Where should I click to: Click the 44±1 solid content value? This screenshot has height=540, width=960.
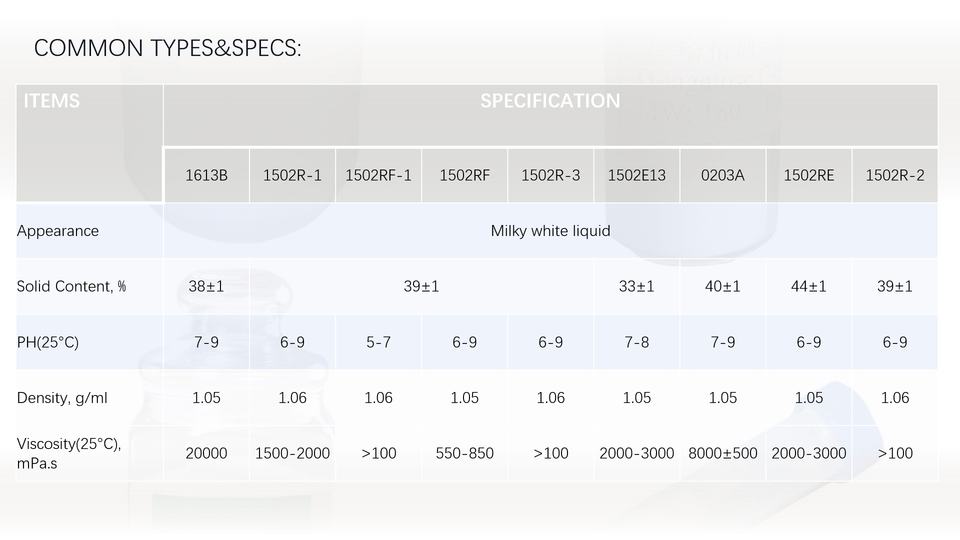click(x=808, y=287)
